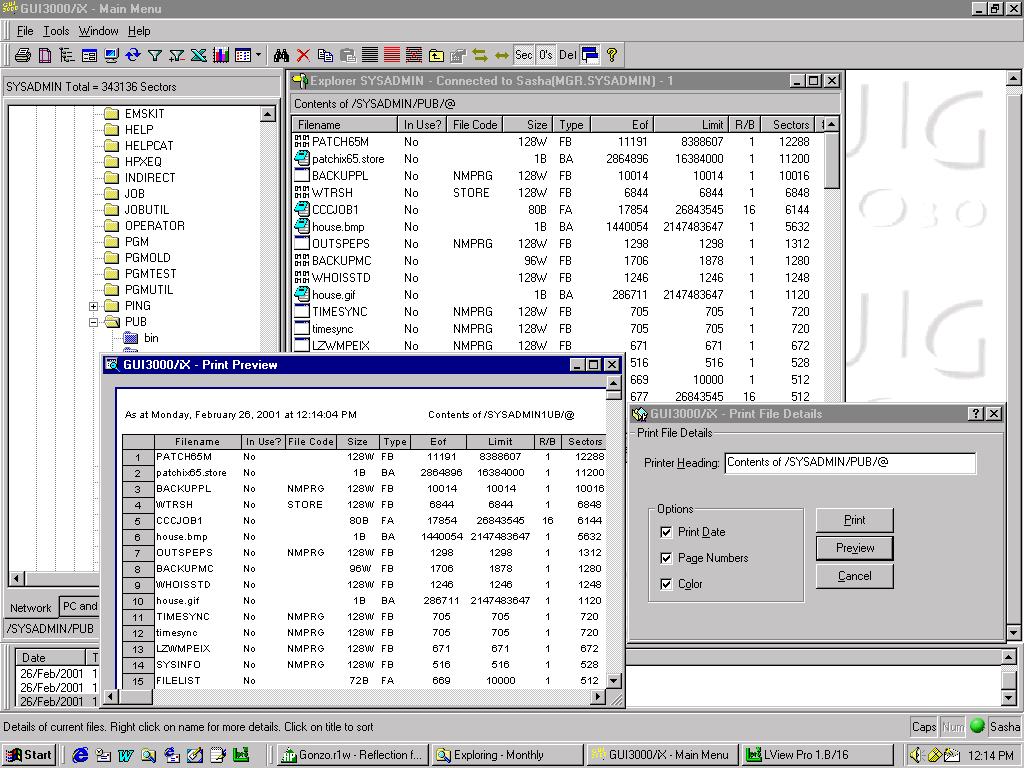Open the Windows Start menu
The width and height of the screenshot is (1024, 768).
29,755
